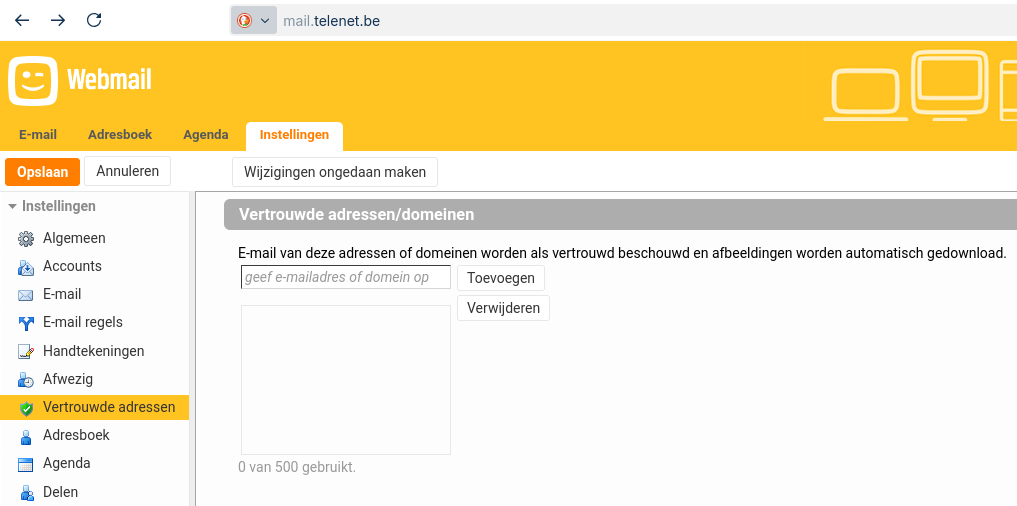Click the Accounts inbox icon
The height and width of the screenshot is (506, 1017).
pyautogui.click(x=26, y=267)
